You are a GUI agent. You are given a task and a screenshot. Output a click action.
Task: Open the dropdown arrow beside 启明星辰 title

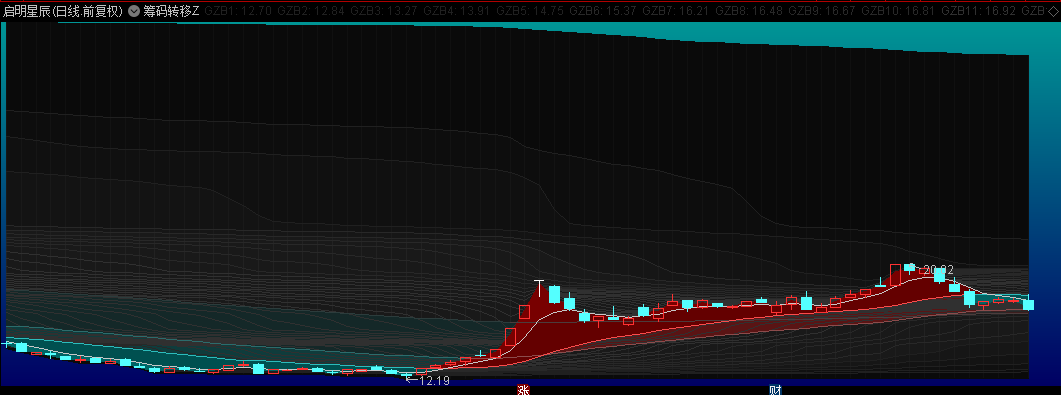[x=133, y=11]
